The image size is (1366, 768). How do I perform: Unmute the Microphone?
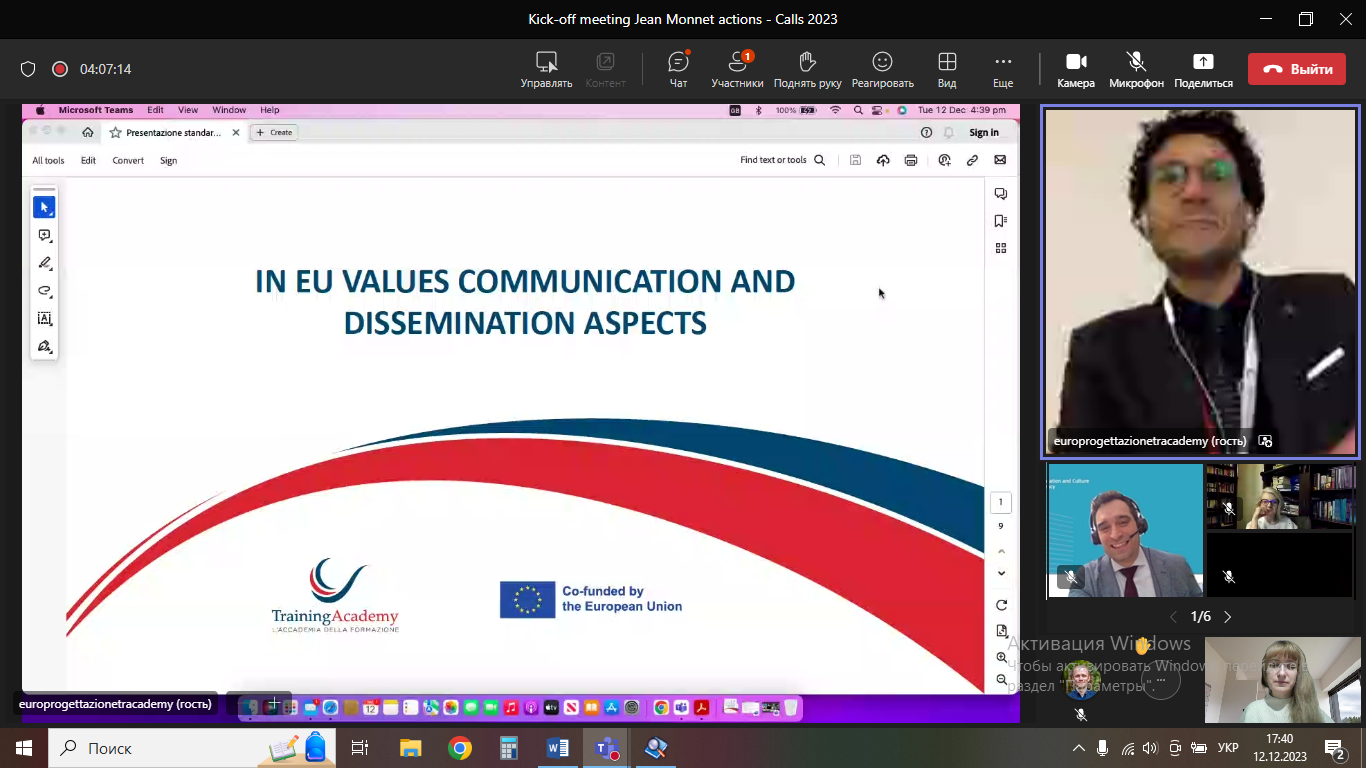(x=1136, y=69)
